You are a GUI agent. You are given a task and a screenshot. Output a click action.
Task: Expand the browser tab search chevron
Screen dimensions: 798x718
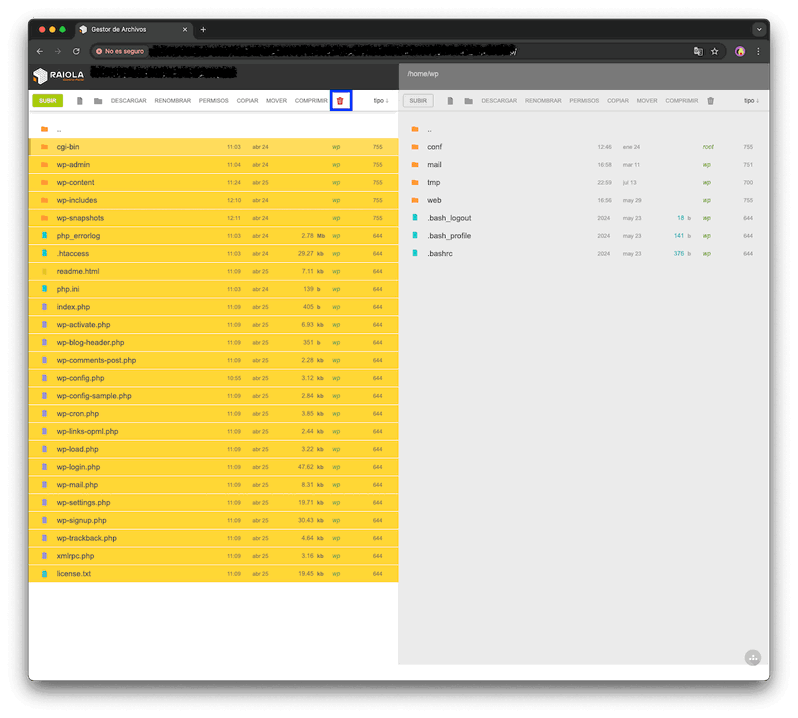759,30
